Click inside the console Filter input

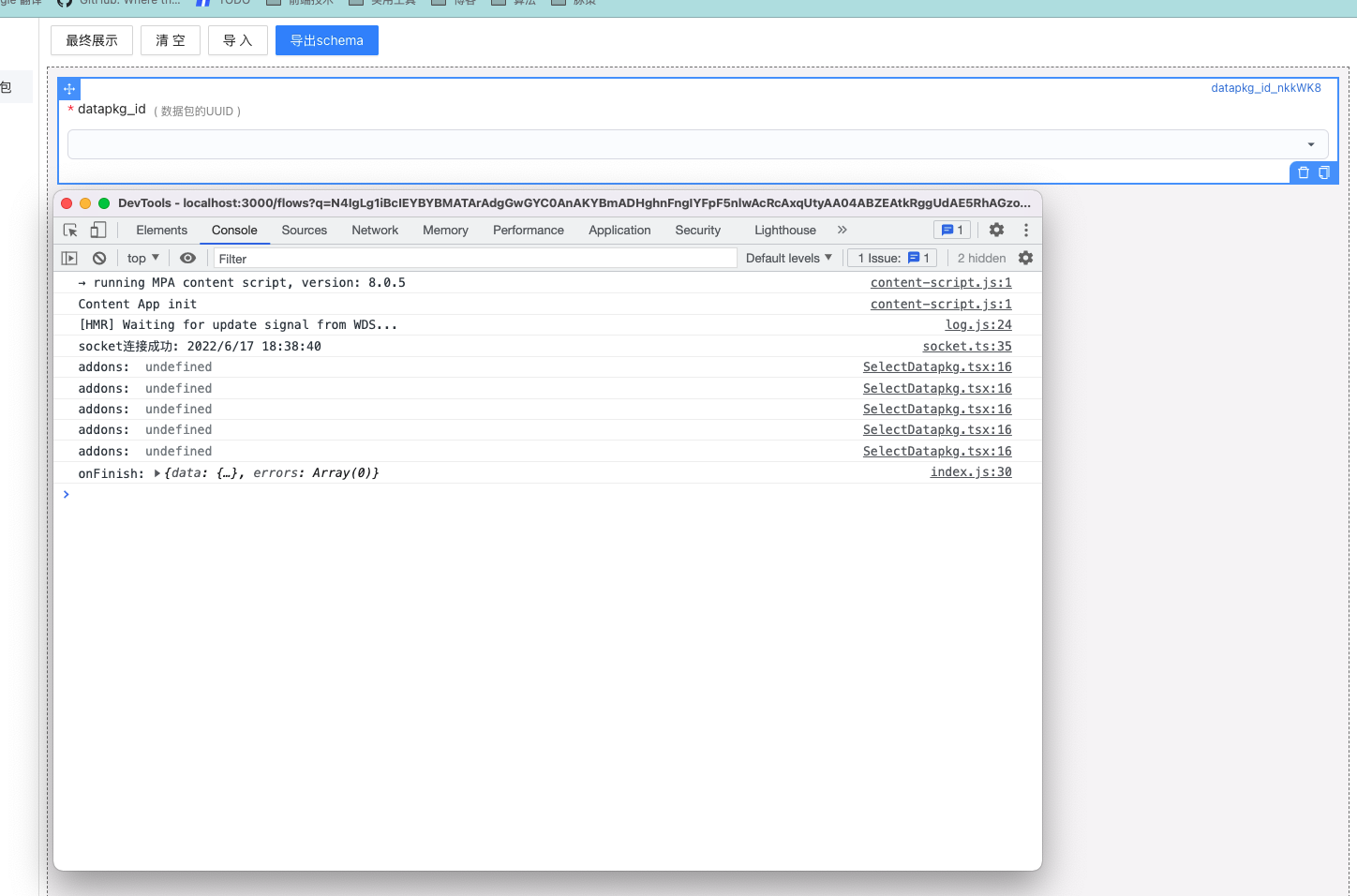[x=469, y=258]
